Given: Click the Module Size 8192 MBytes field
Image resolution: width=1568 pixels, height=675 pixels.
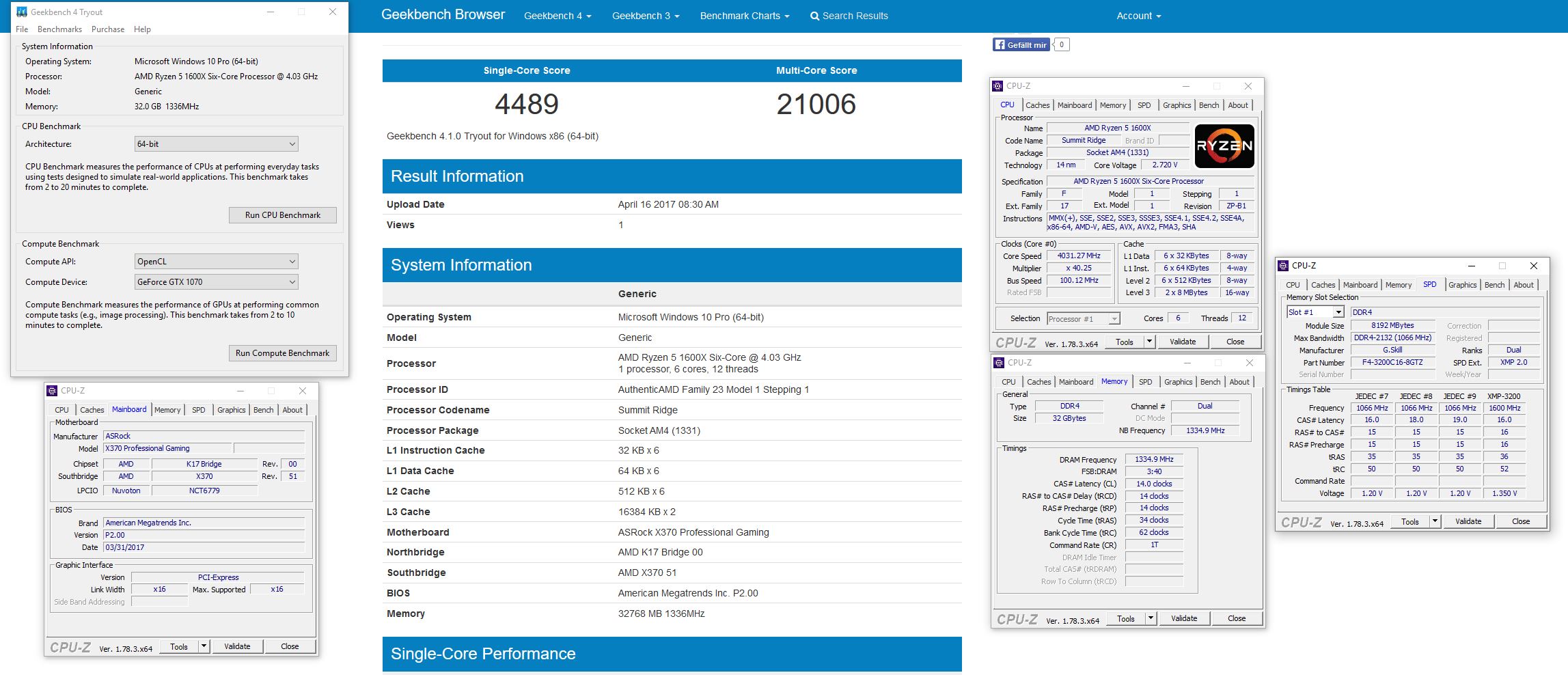Looking at the screenshot, I should [x=1392, y=326].
